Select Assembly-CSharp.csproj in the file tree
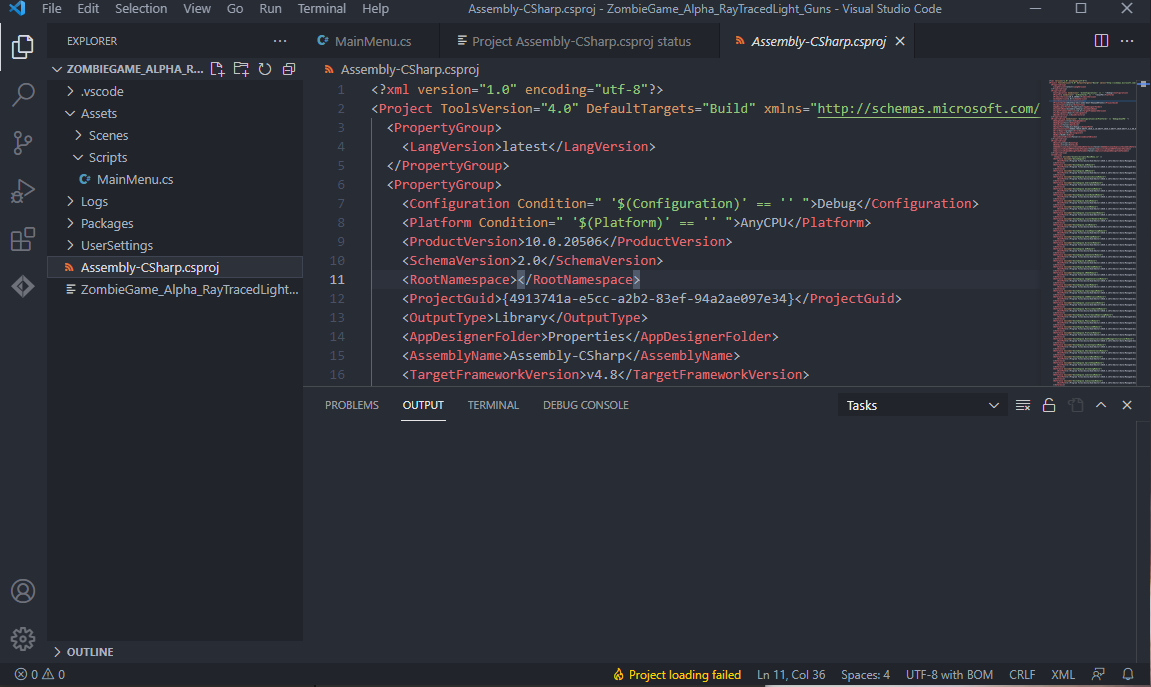 pyautogui.click(x=175, y=267)
